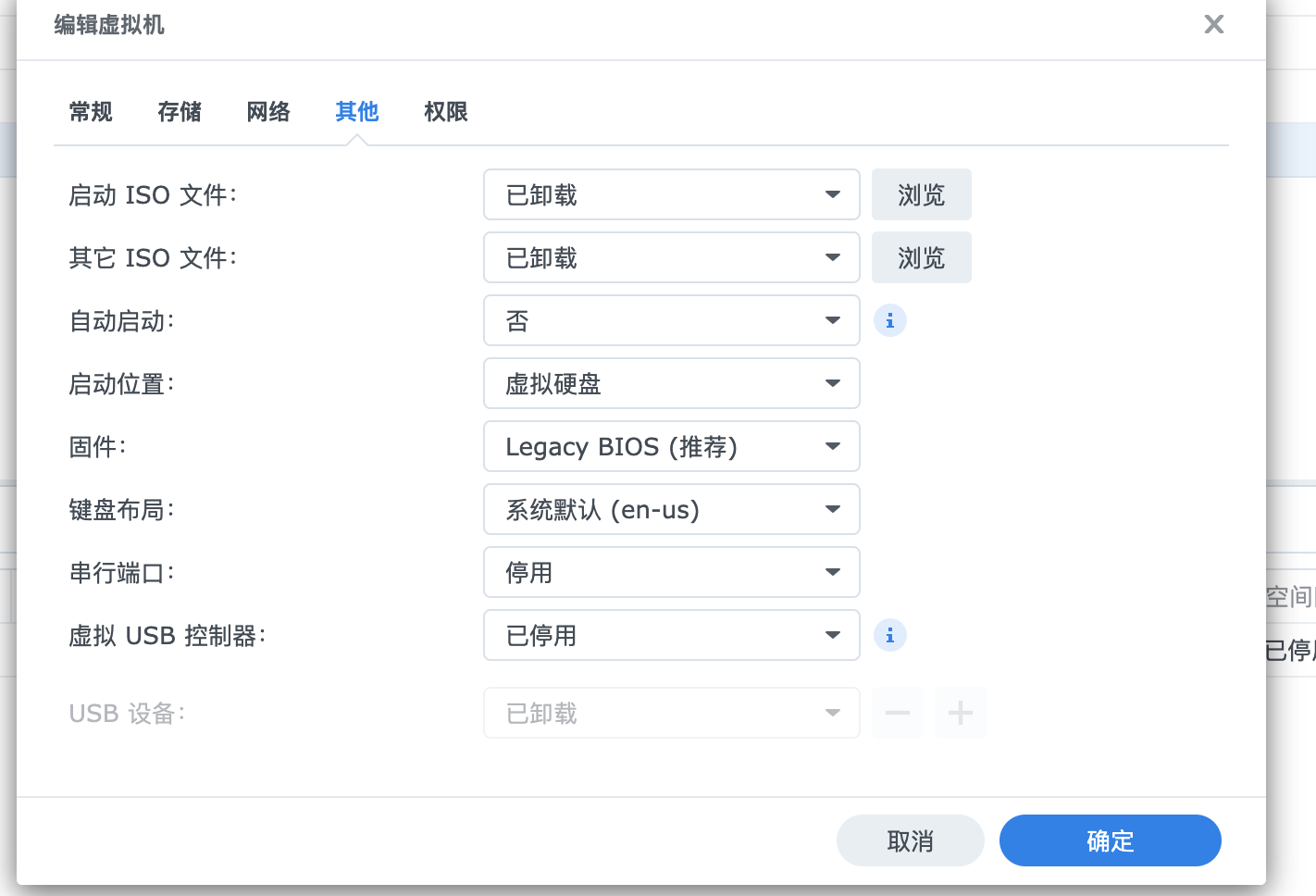Click 浏览 button for 启动 ISO 文件
The image size is (1316, 896).
(921, 194)
